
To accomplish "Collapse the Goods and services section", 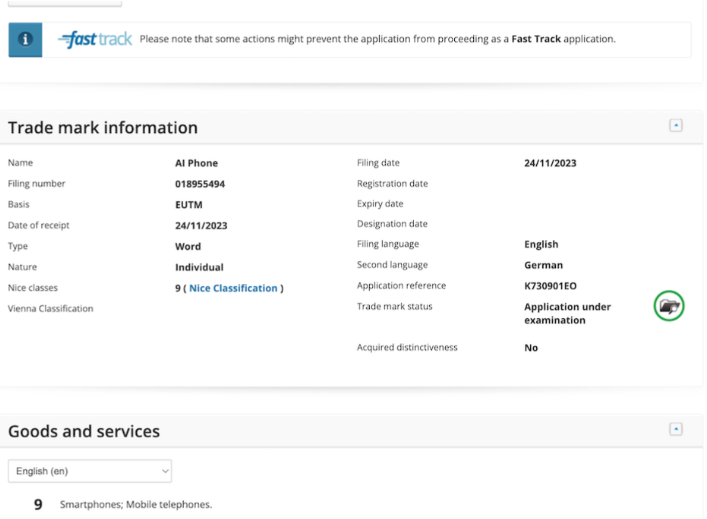I will pyautogui.click(x=676, y=429).
